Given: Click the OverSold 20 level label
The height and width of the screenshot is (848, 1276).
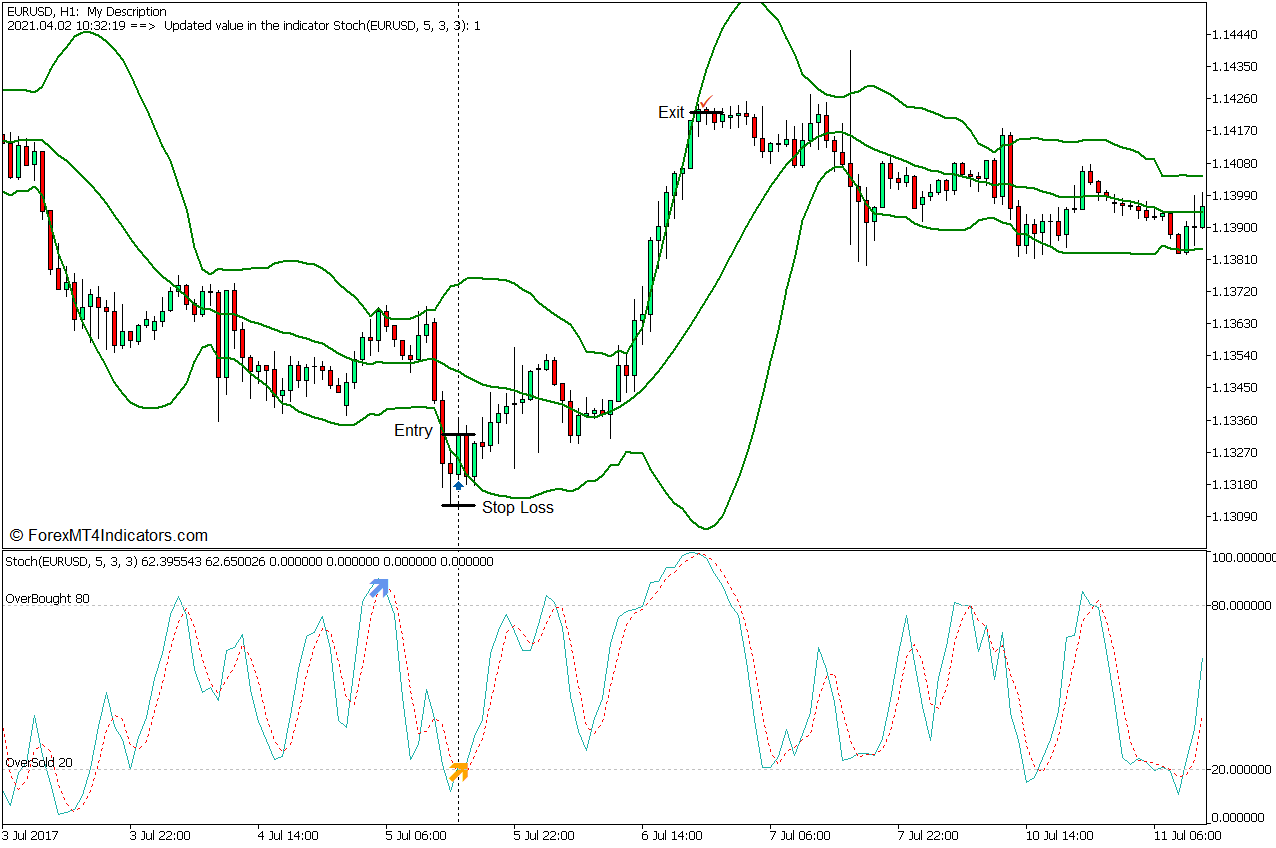Looking at the screenshot, I should [x=39, y=762].
